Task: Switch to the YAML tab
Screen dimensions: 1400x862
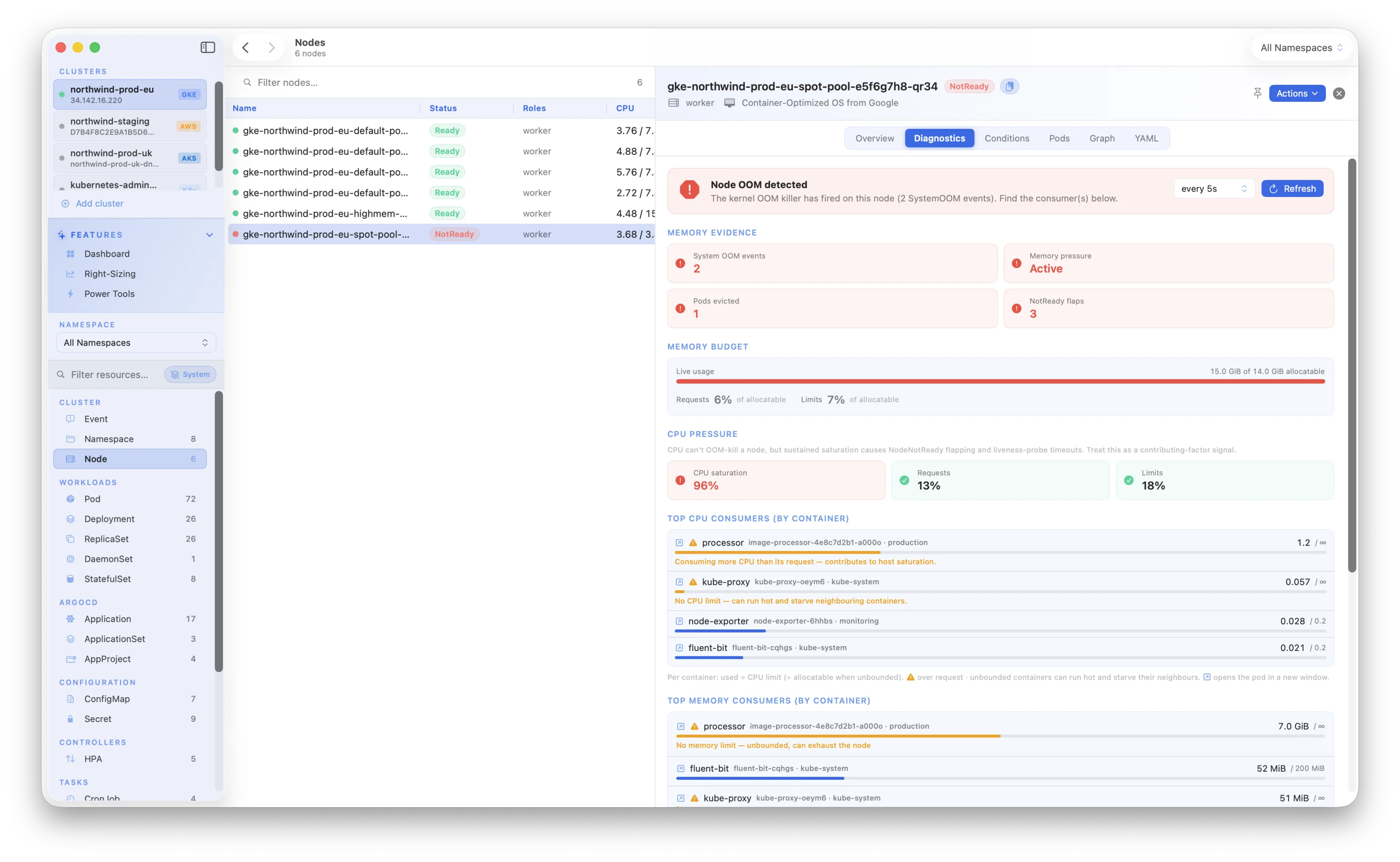Action: [x=1146, y=139]
